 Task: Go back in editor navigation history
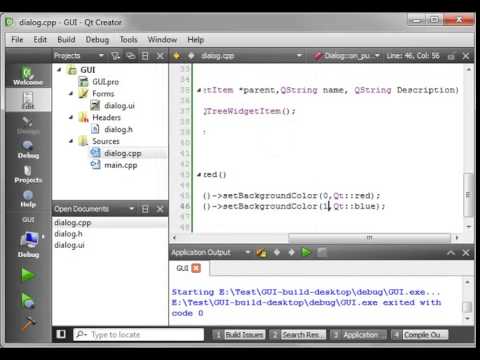(177, 56)
